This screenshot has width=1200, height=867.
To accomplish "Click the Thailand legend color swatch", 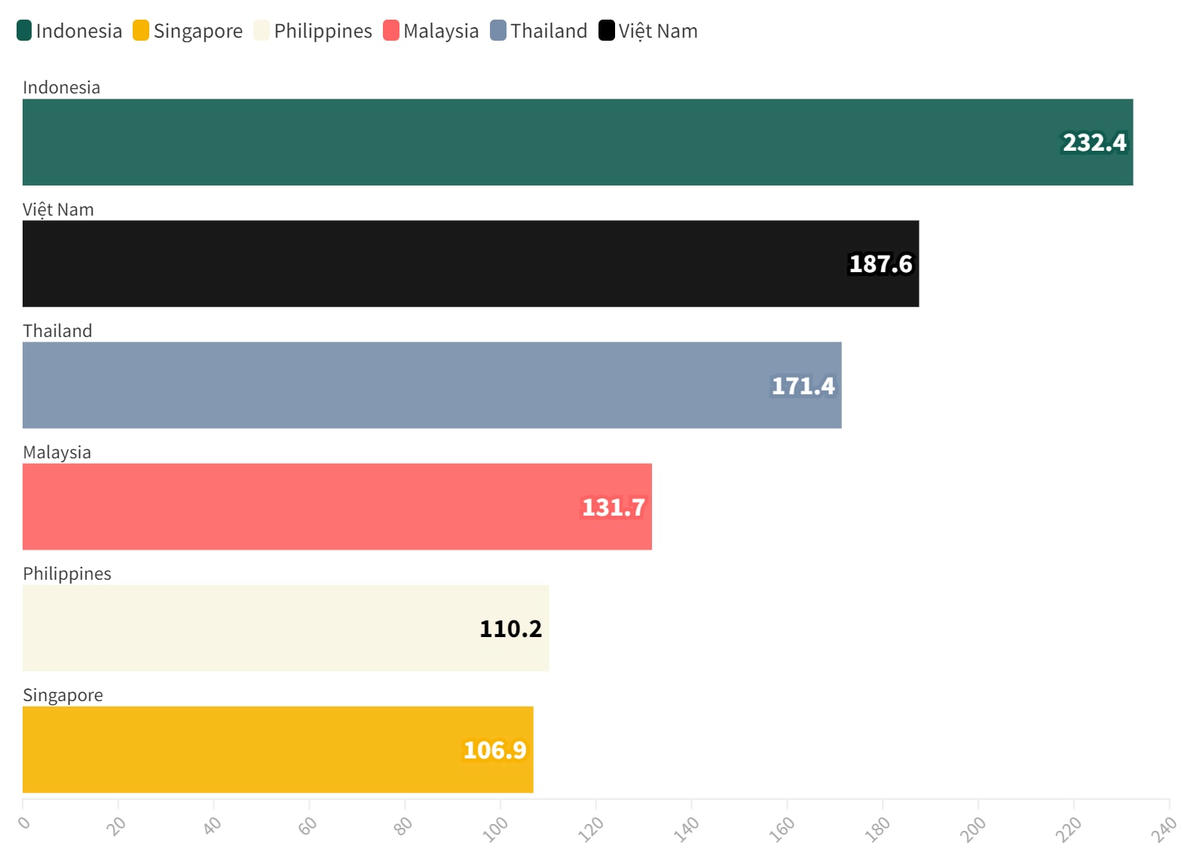I will pyautogui.click(x=499, y=31).
